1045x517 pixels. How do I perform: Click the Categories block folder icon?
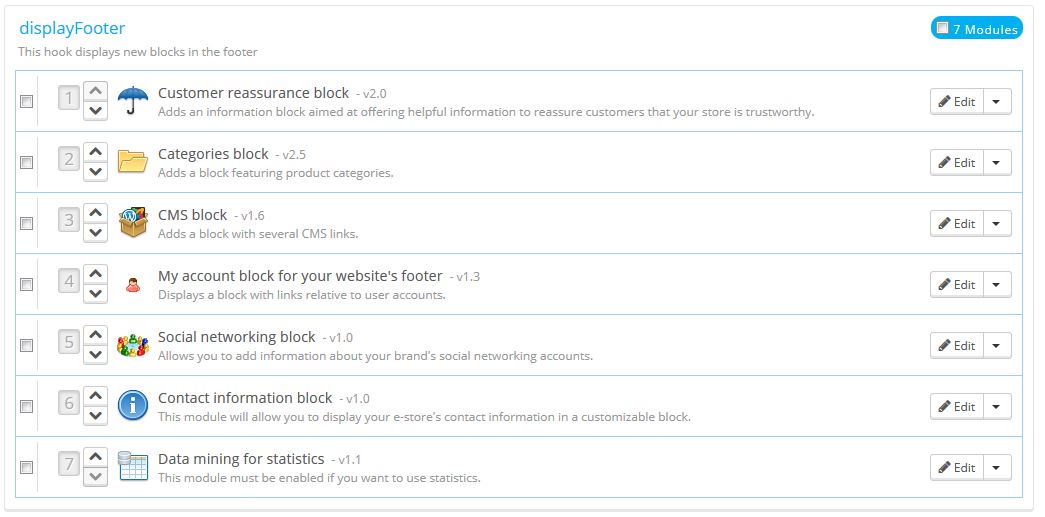[x=133, y=162]
